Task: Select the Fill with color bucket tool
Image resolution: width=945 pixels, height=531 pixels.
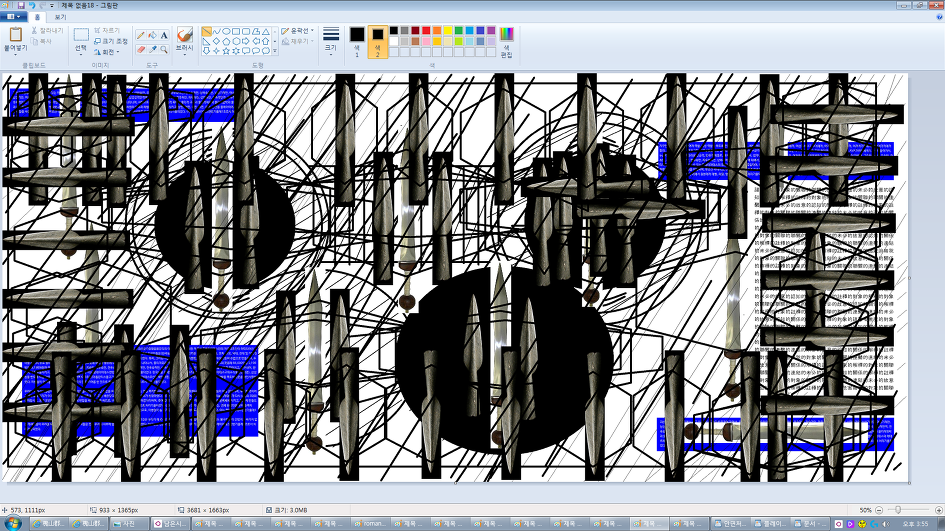Action: [x=152, y=35]
